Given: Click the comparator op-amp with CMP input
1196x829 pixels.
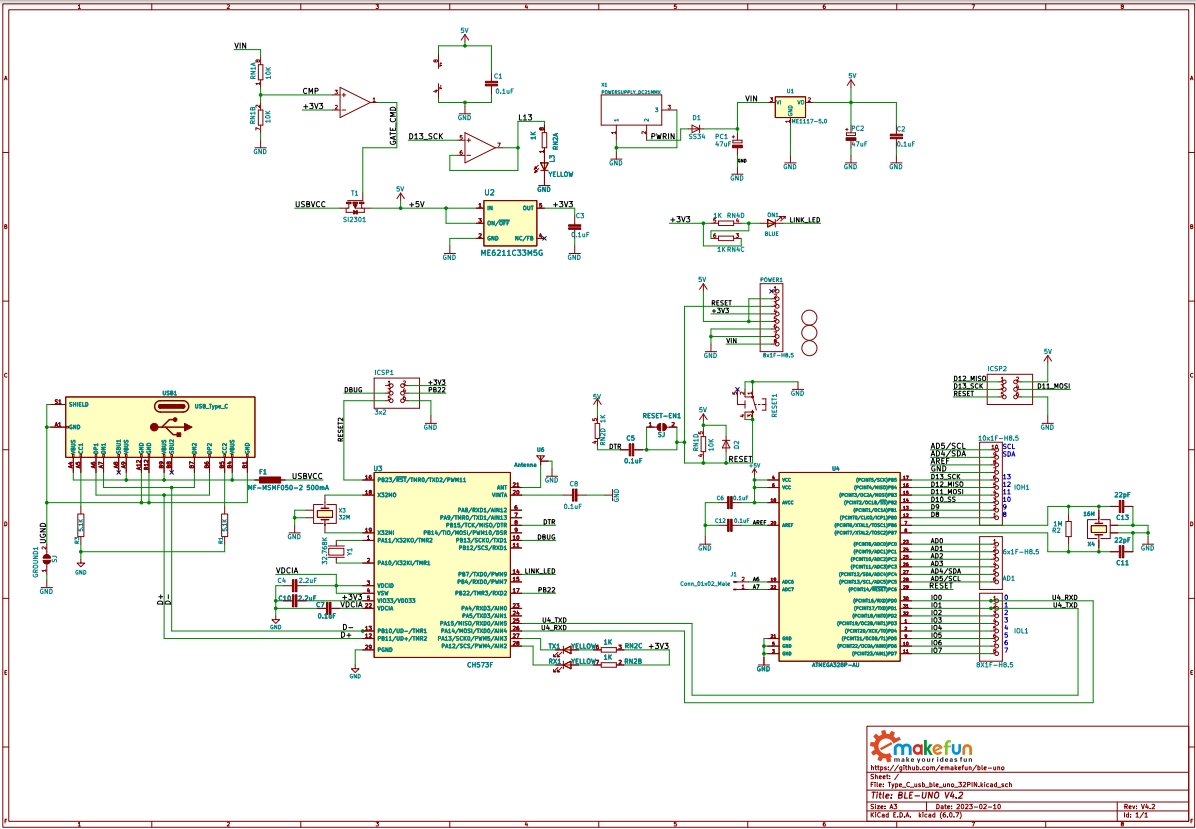Looking at the screenshot, I should pos(355,101).
